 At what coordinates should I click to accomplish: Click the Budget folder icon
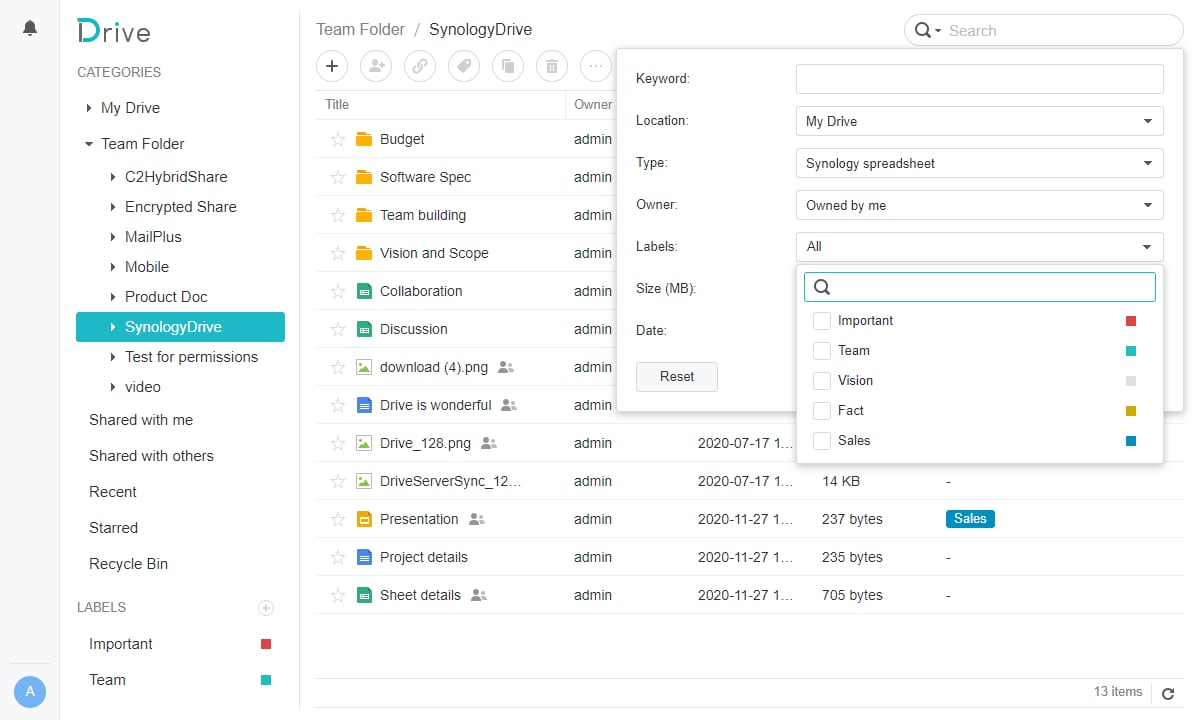click(364, 139)
